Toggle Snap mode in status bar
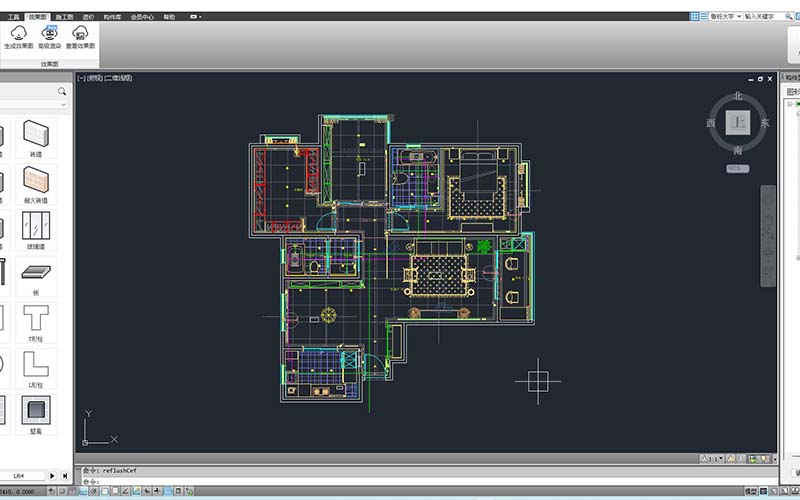Screen dimensions: 800x500 pos(62,491)
